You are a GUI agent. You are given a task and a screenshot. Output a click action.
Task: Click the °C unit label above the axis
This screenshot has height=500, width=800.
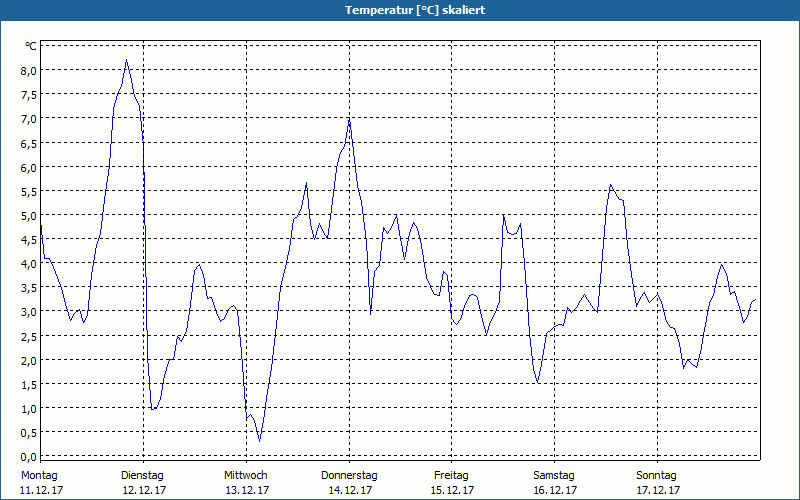[30, 46]
